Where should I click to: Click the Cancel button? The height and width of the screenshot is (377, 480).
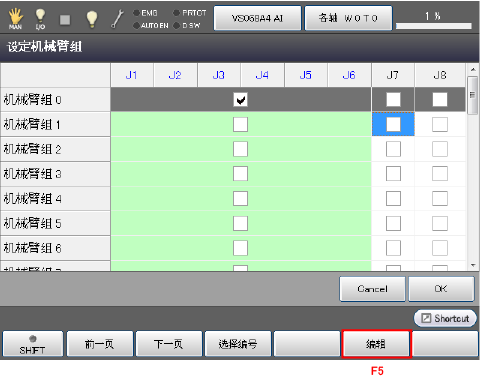[x=372, y=289]
